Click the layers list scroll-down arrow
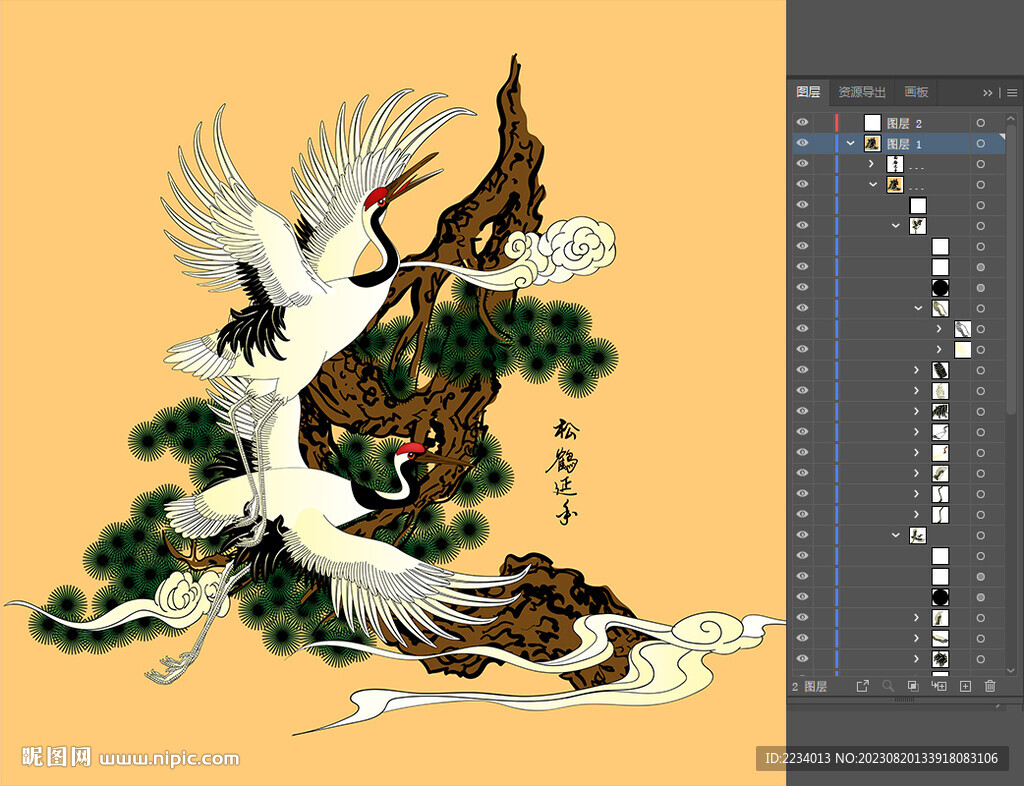 tap(1012, 670)
